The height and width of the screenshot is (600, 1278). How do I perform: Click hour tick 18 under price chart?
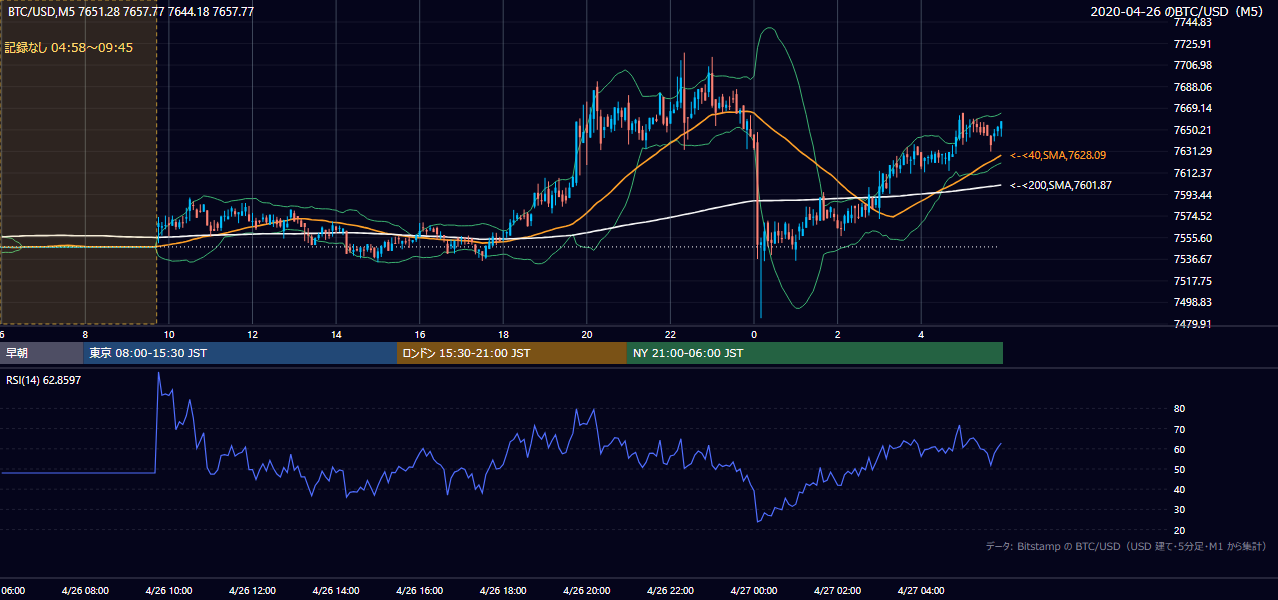click(504, 335)
